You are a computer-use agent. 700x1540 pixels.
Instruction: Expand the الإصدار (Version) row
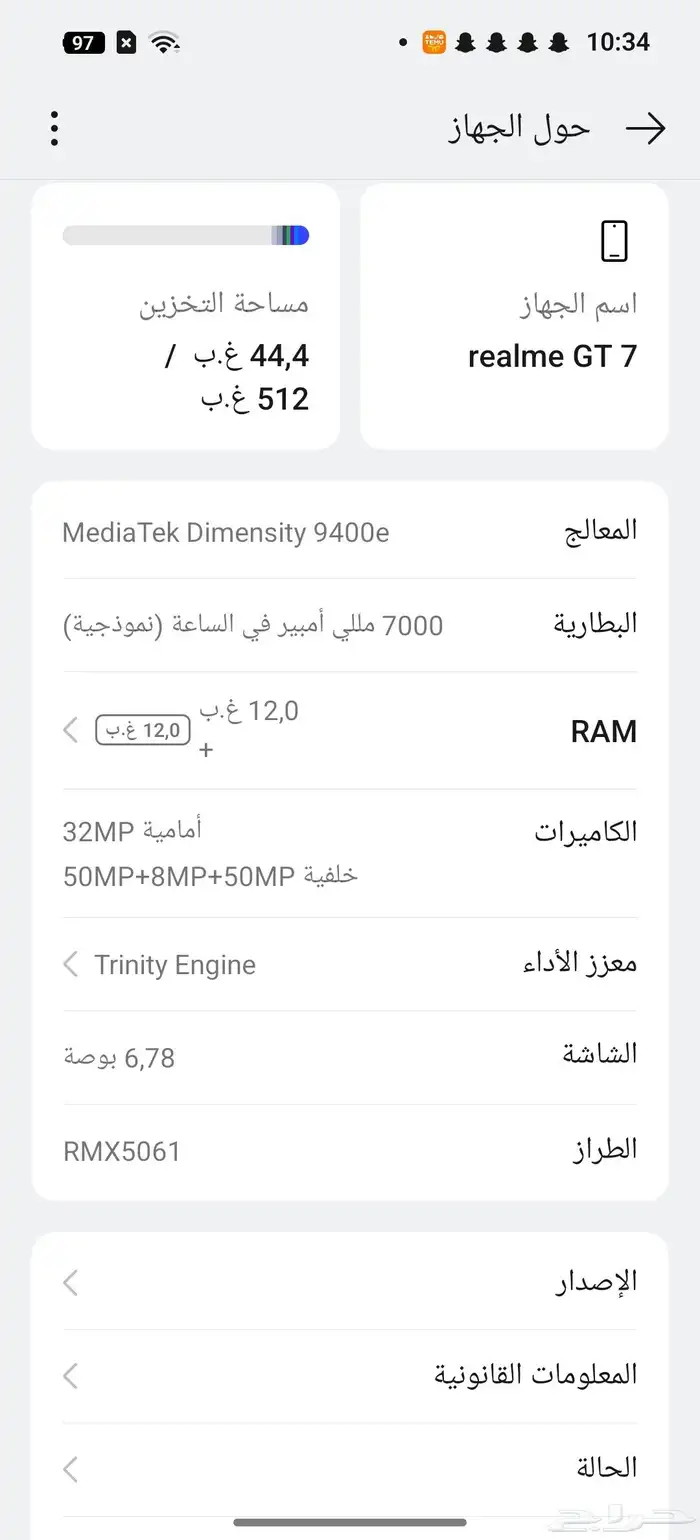click(350, 1282)
